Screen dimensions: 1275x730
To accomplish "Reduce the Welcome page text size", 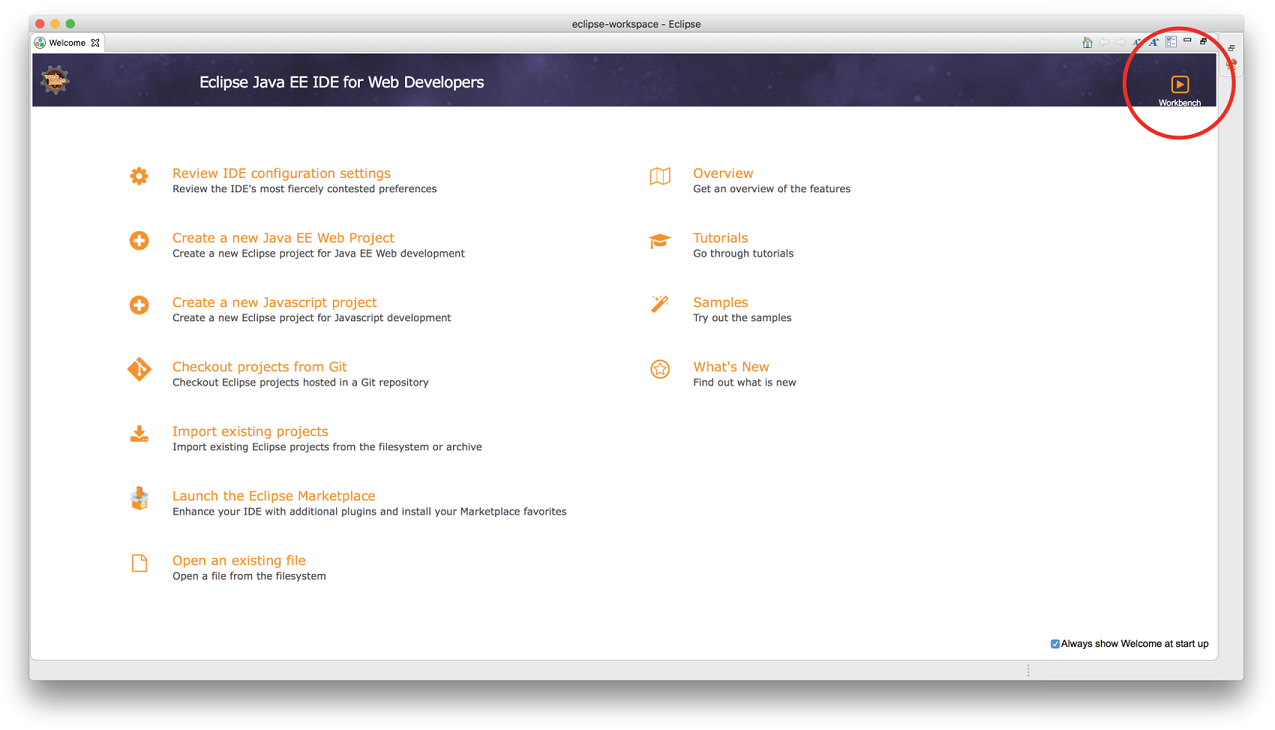I will (1137, 42).
